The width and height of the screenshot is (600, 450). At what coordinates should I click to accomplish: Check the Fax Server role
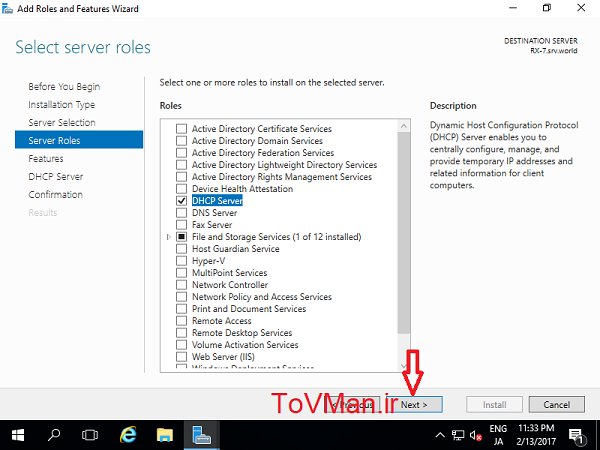pos(181,225)
